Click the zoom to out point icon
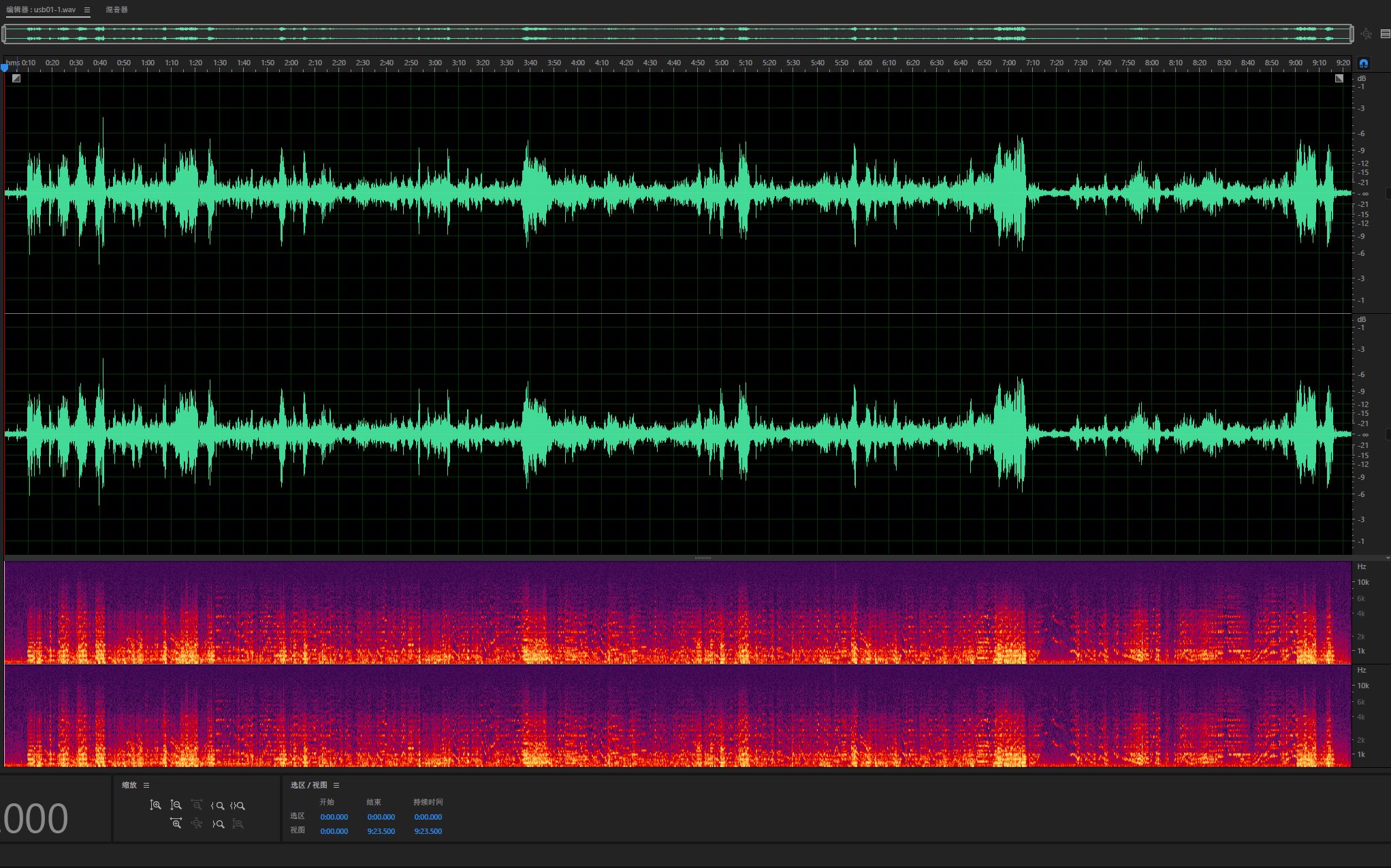This screenshot has height=868, width=1391. coord(218,824)
